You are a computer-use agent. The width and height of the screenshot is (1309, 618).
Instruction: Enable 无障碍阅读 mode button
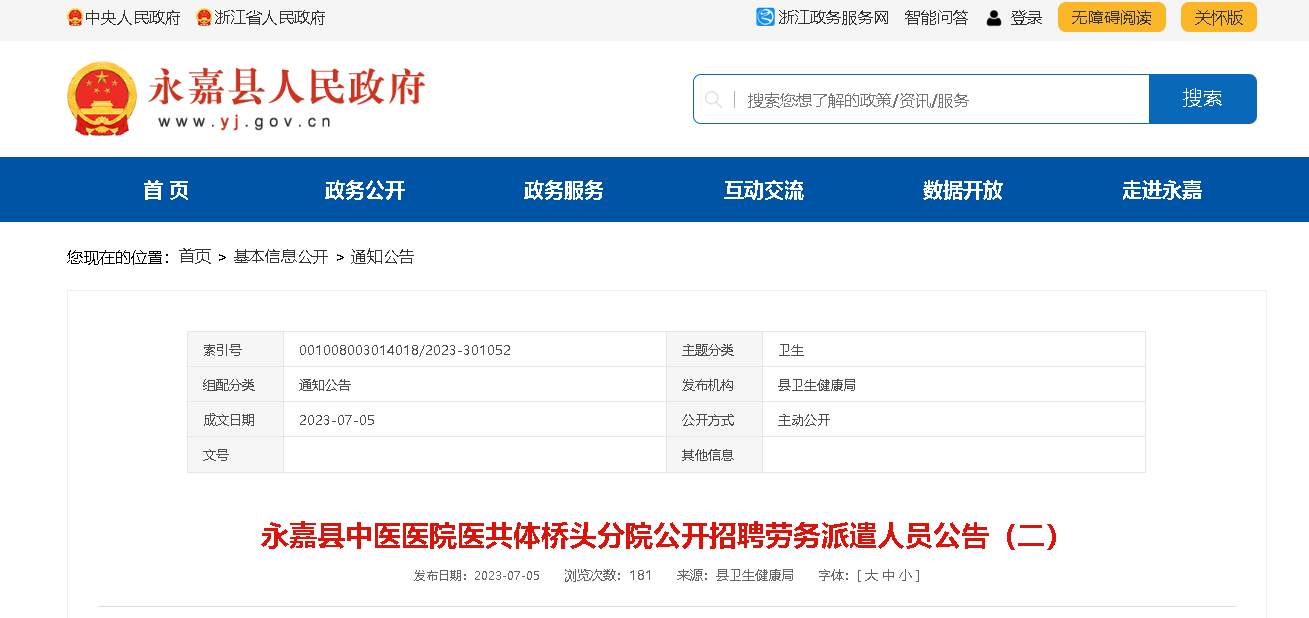point(1112,17)
